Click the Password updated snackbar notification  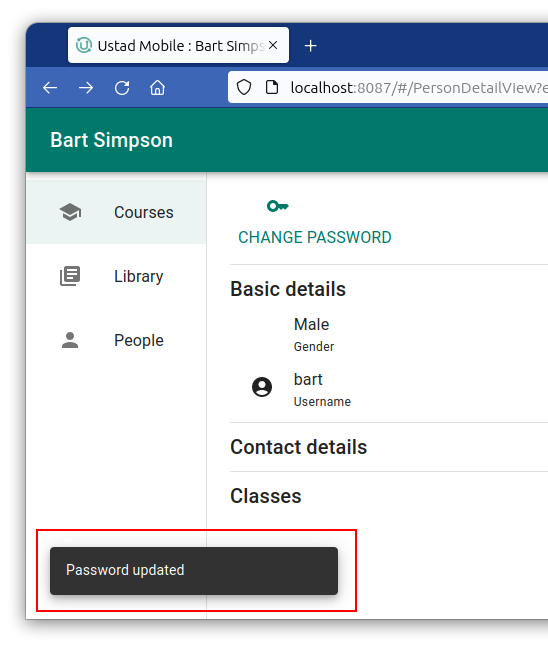coord(194,571)
